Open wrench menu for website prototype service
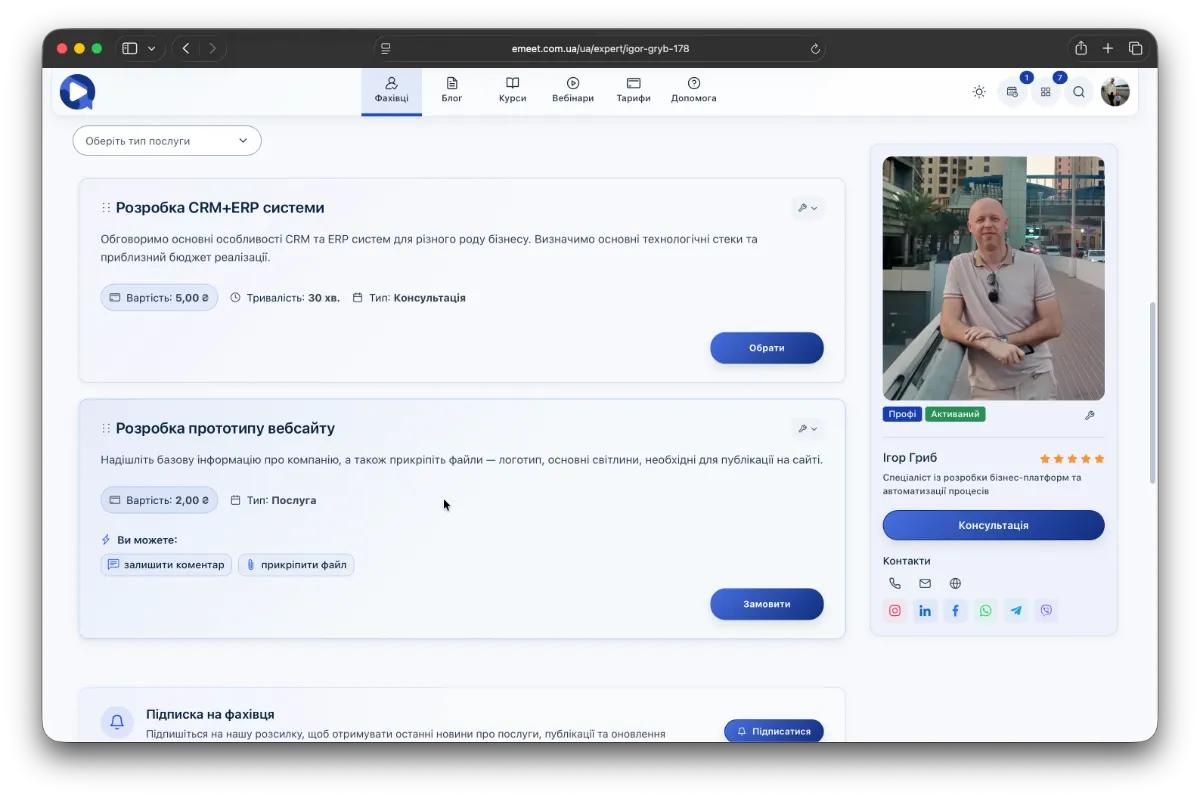Viewport: 1200px width, 798px height. pyautogui.click(x=807, y=428)
